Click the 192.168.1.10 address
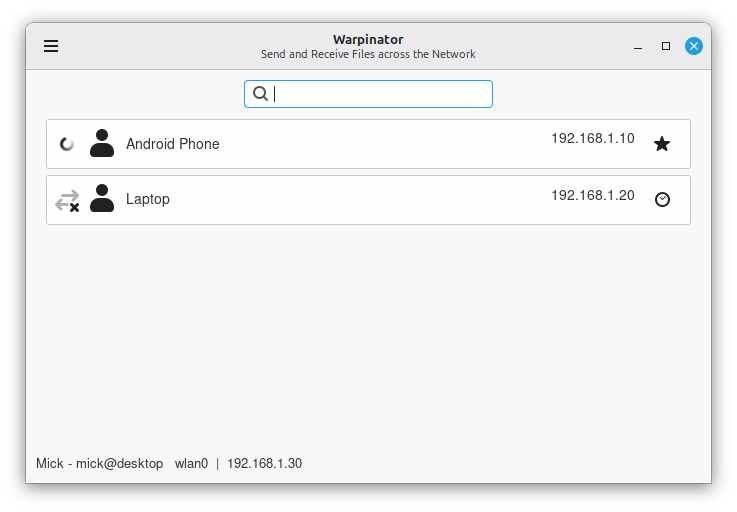The image size is (737, 512). point(593,138)
